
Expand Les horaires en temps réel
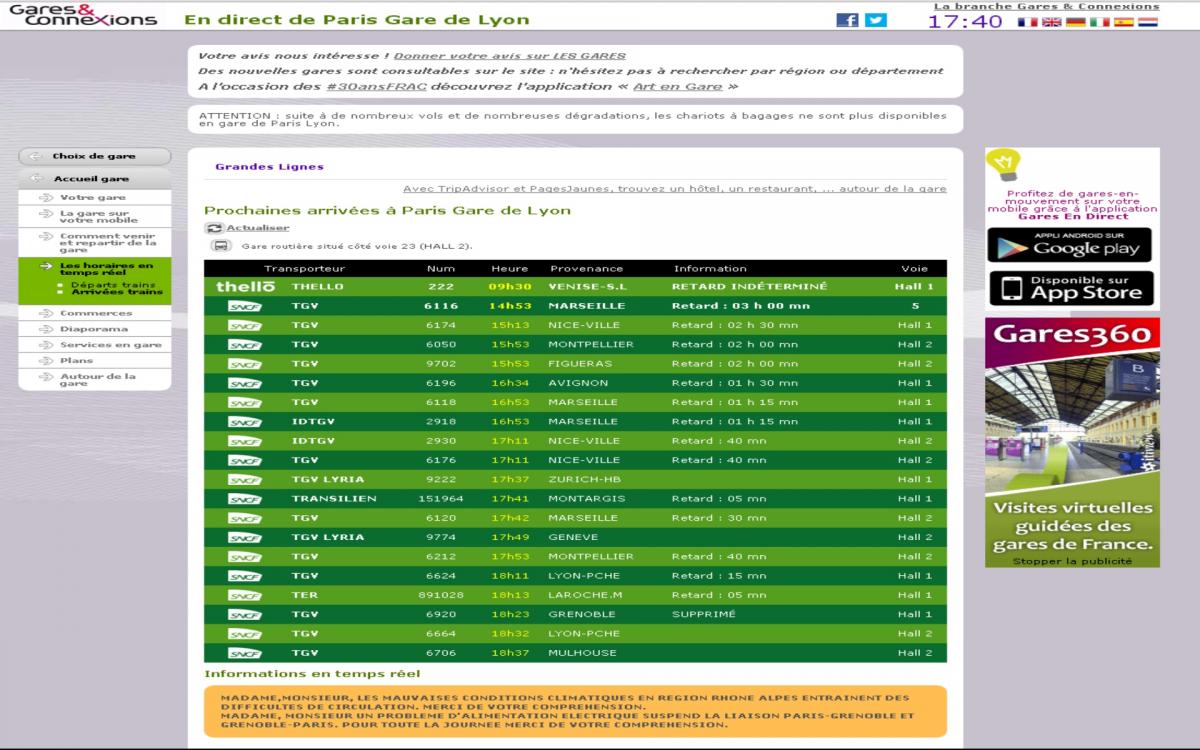tap(105, 269)
